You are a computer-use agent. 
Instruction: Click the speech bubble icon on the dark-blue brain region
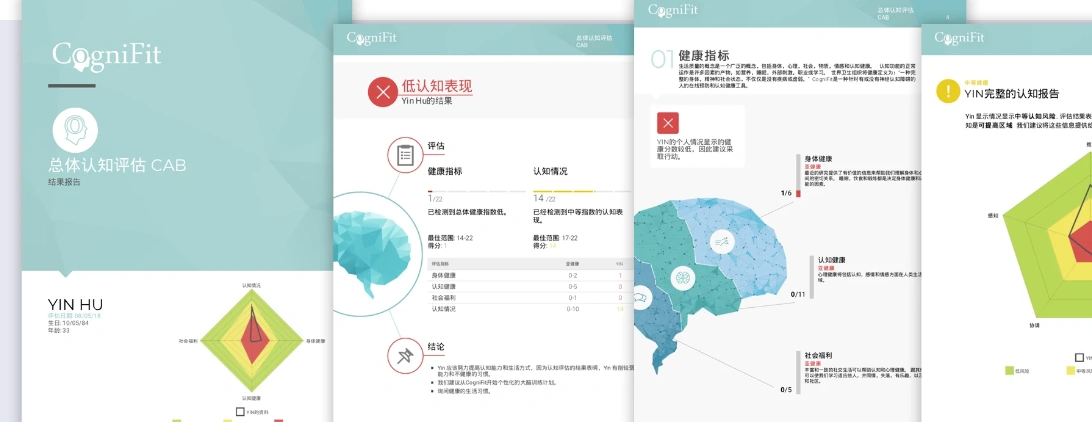point(641,297)
